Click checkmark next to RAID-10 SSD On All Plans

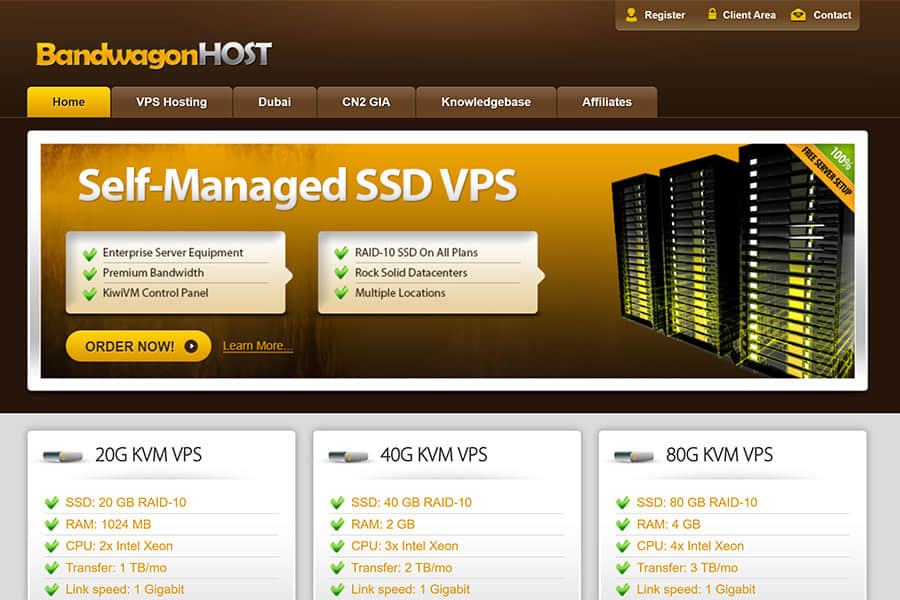342,253
